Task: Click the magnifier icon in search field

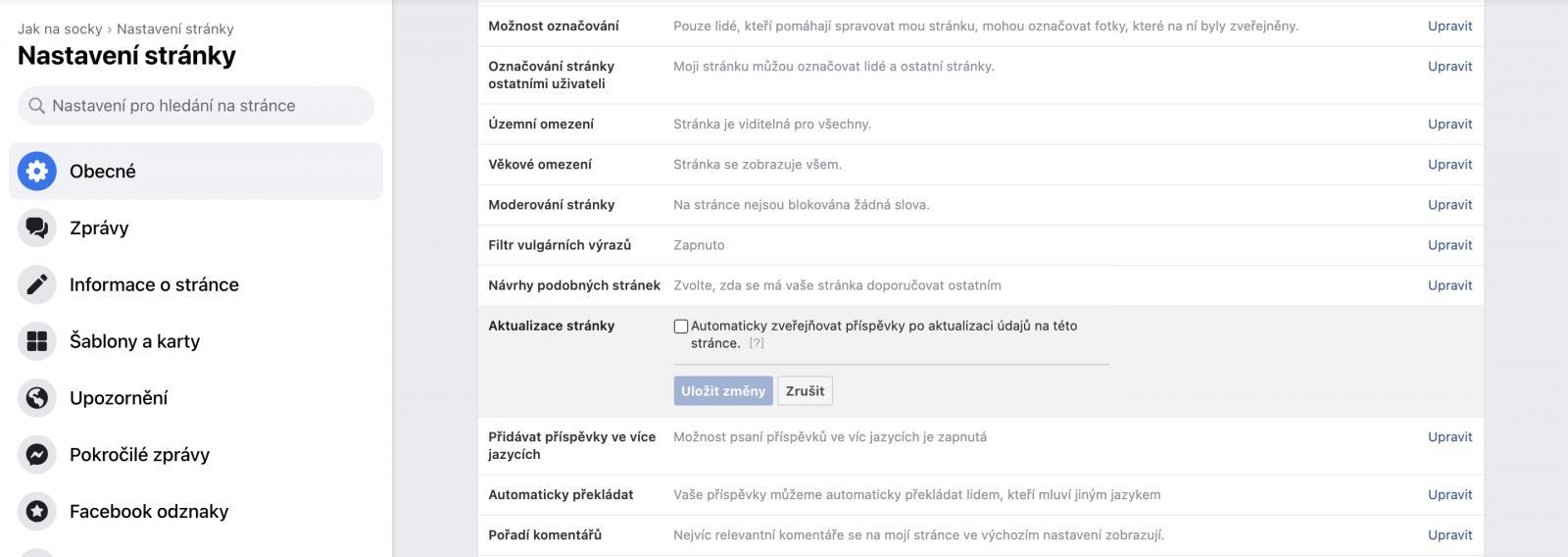Action: pos(36,106)
